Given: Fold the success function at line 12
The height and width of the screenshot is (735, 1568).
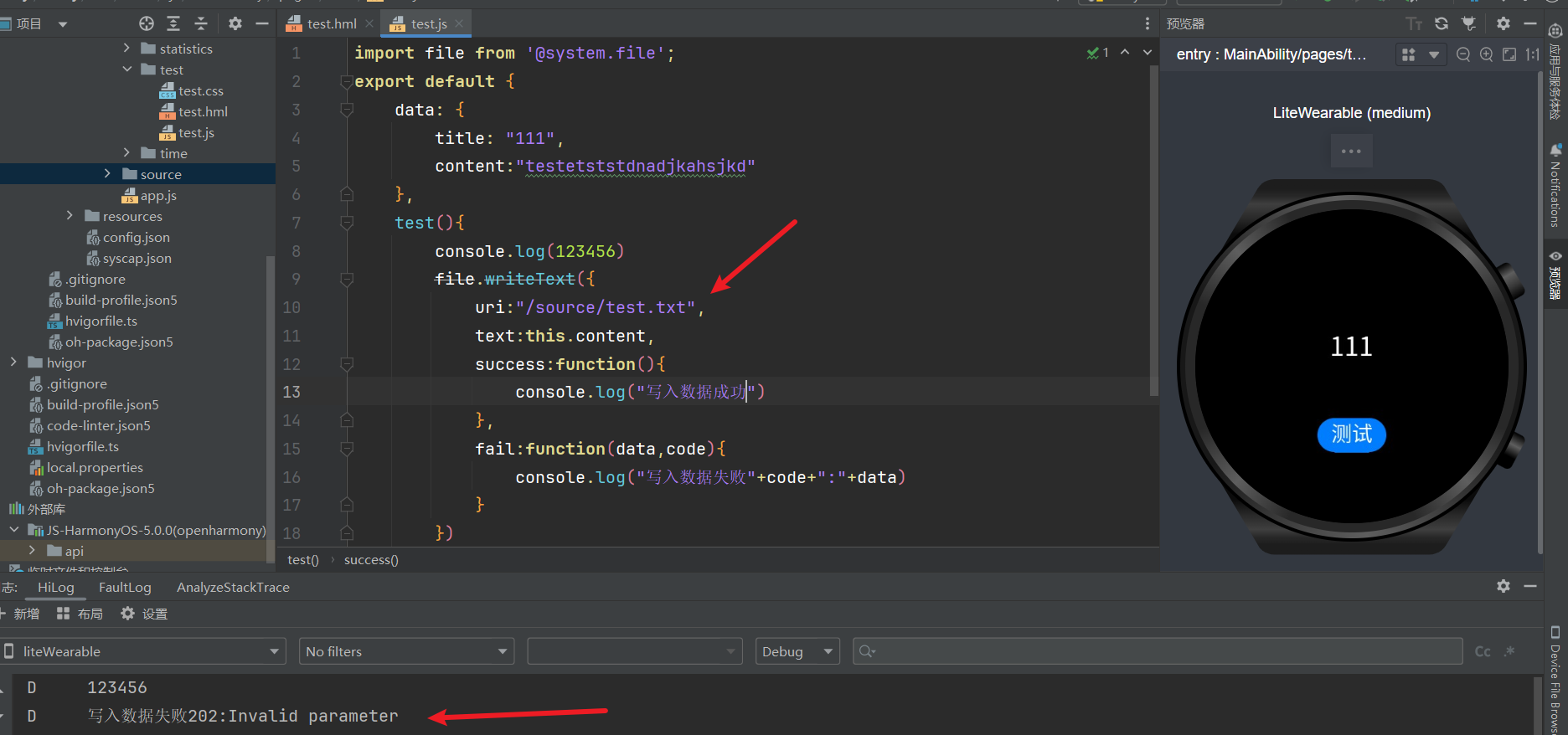Looking at the screenshot, I should (x=347, y=364).
